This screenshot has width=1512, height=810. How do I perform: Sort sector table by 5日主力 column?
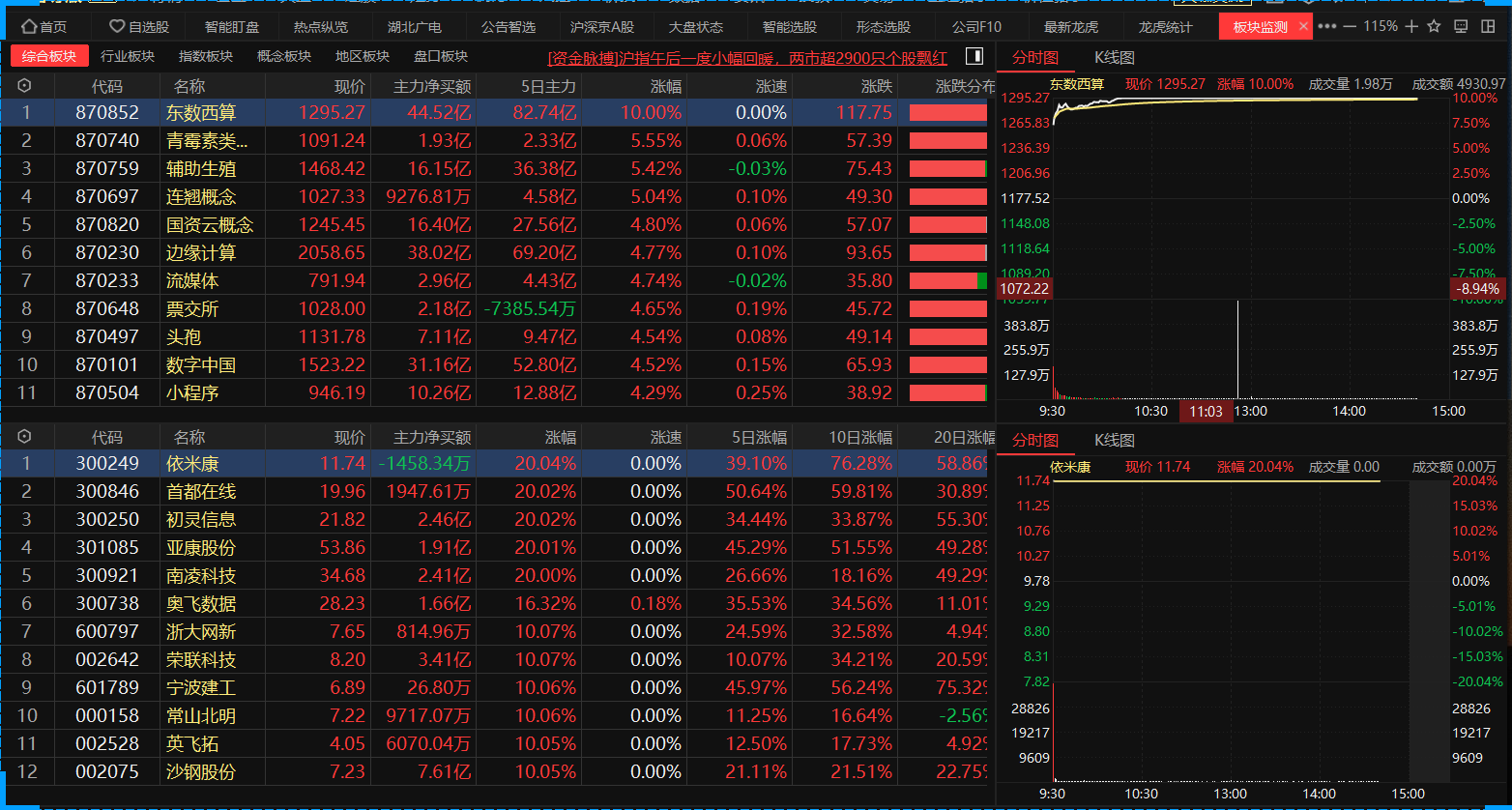tap(548, 86)
